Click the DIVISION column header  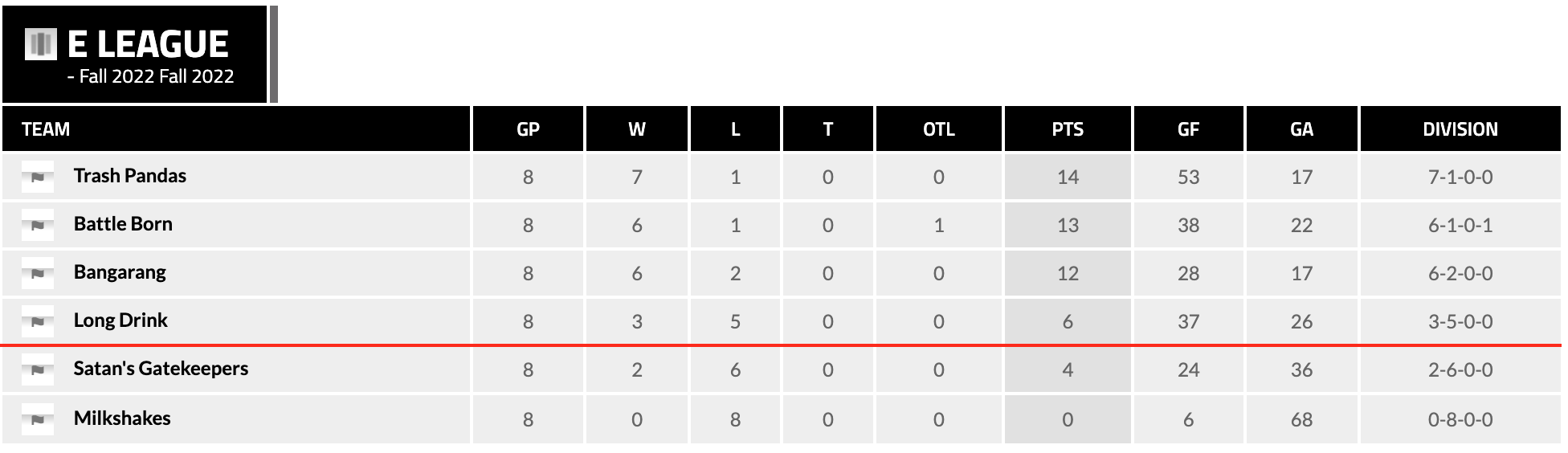[1460, 129]
